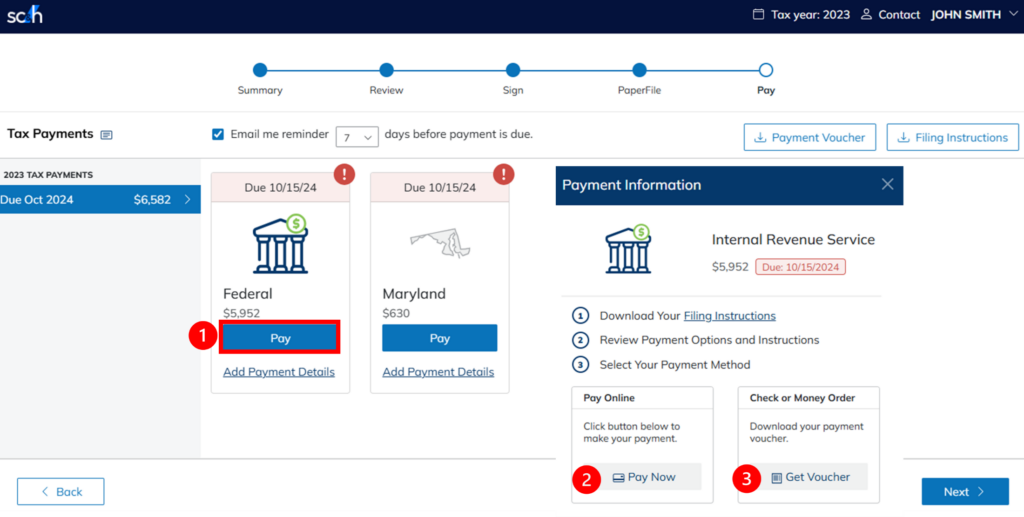Click Add Payment Details under Federal

coord(279,372)
